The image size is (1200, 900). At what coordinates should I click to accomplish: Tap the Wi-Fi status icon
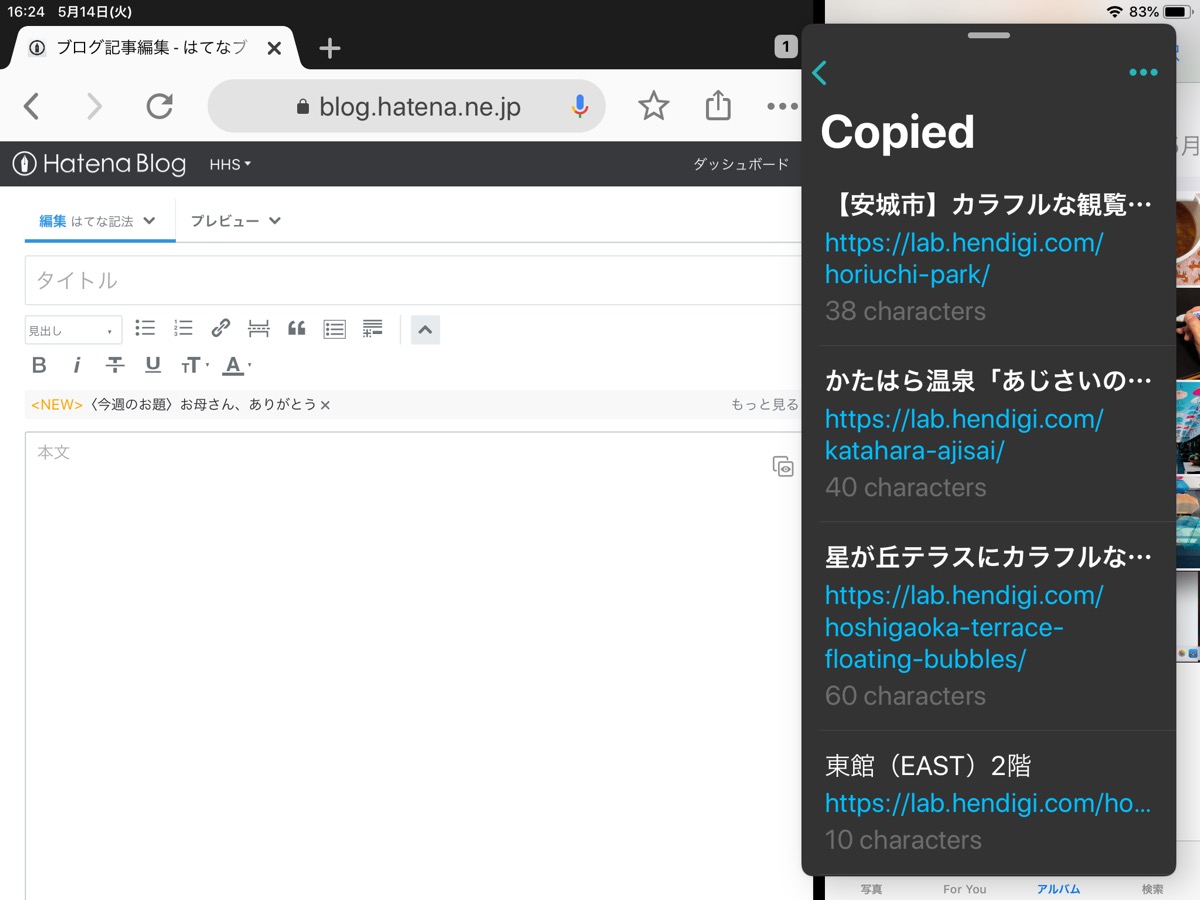pos(1114,12)
